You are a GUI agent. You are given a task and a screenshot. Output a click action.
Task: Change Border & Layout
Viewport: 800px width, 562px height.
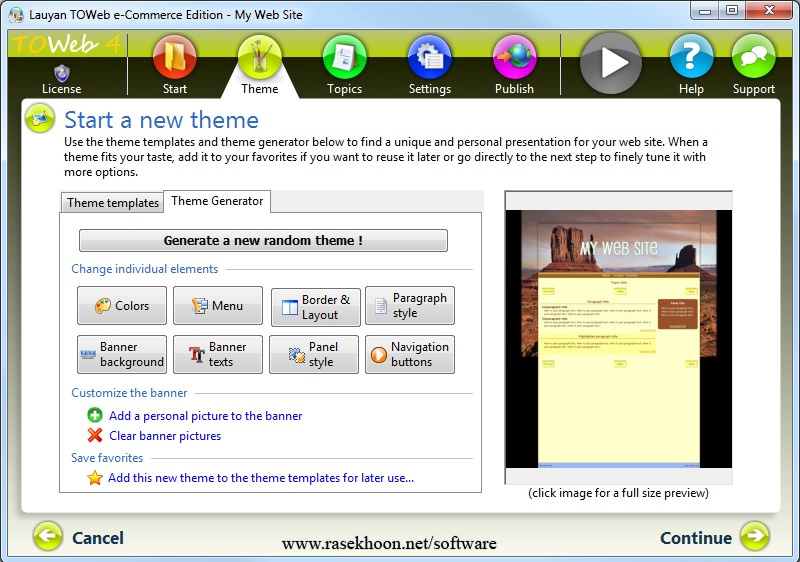pyautogui.click(x=316, y=307)
